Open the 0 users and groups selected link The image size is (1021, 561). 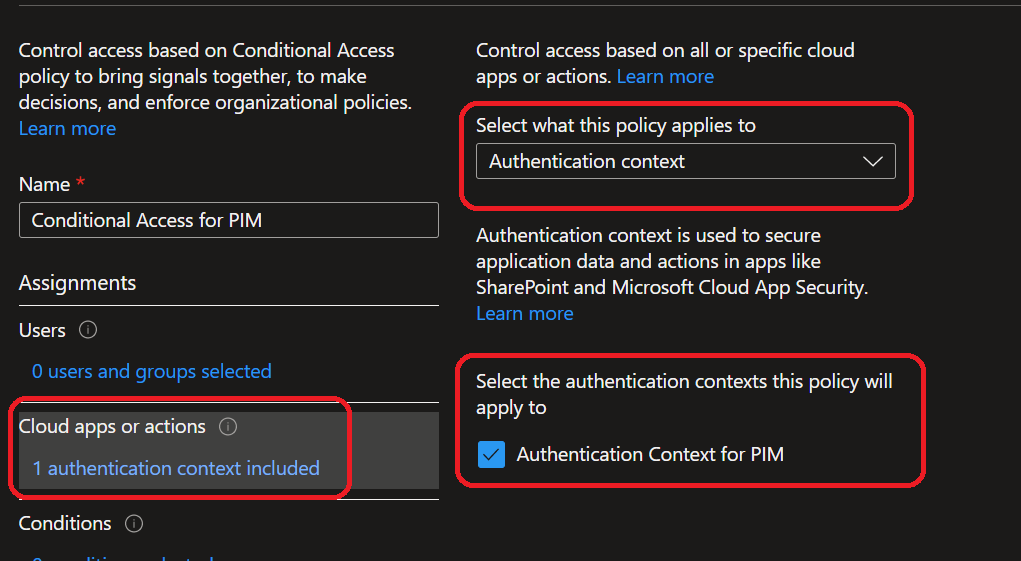tap(151, 372)
